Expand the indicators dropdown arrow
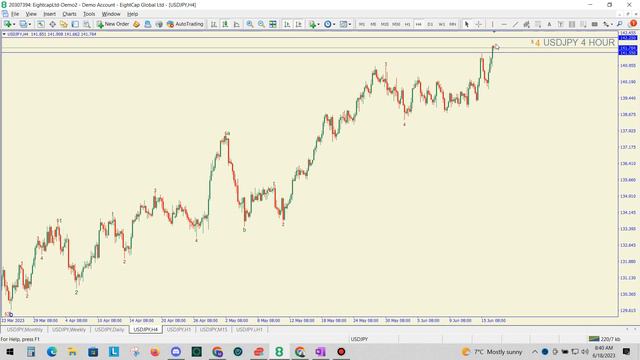This screenshot has width=640, height=360. pyautogui.click(x=319, y=24)
